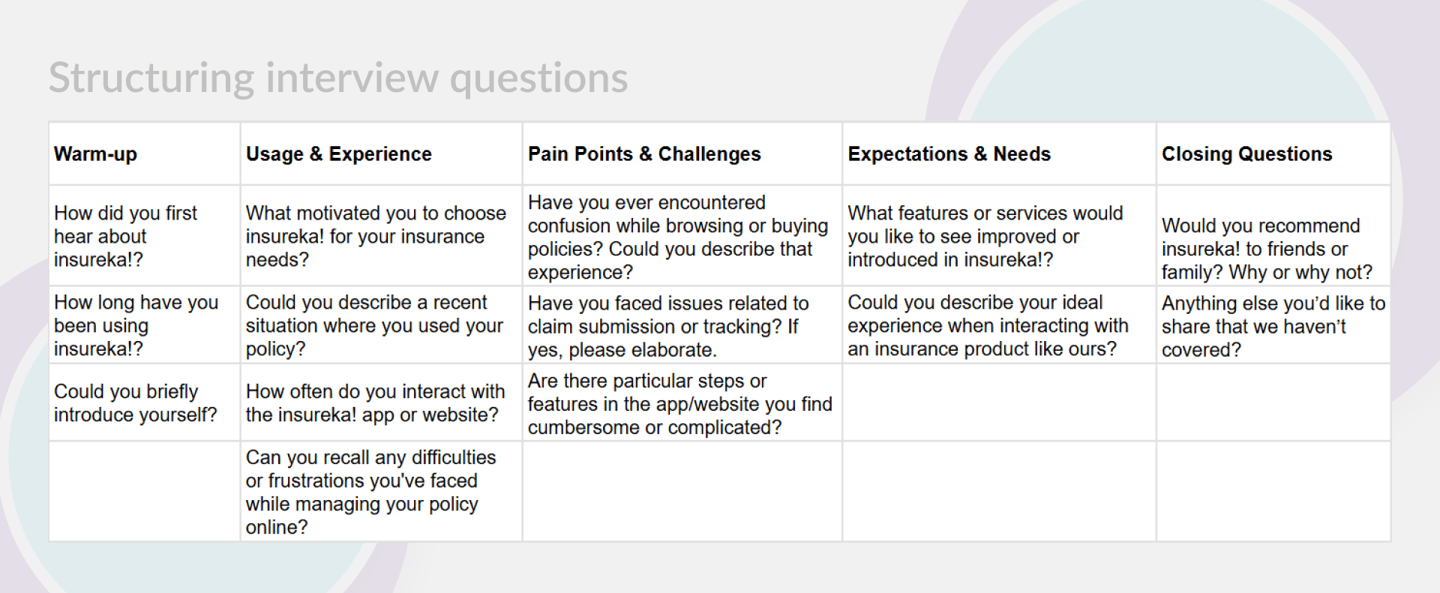Click the Expectations & Needs header cell
Screen dimensions: 1440x593
(998, 154)
